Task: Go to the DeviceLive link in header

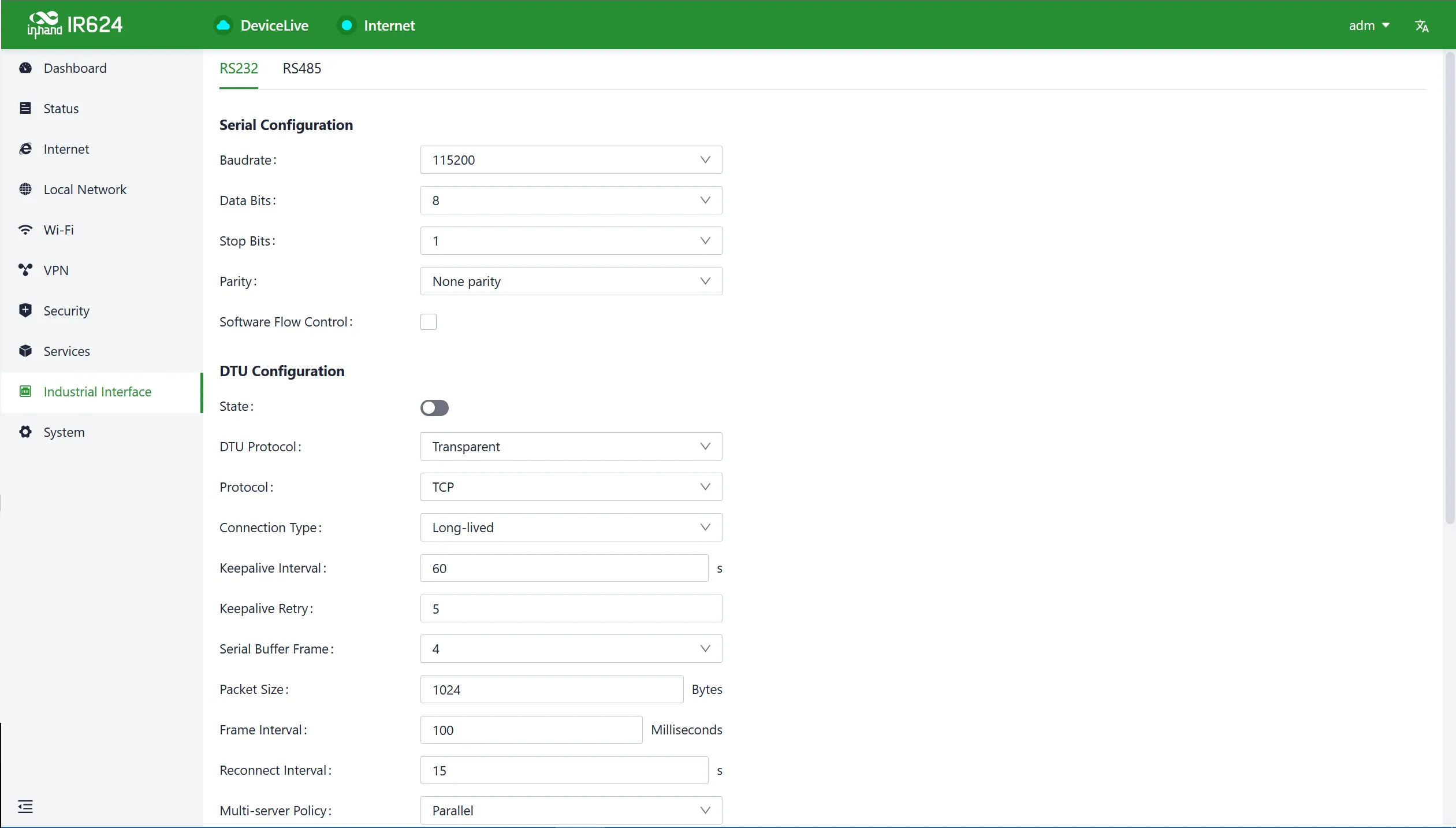Action: [274, 25]
